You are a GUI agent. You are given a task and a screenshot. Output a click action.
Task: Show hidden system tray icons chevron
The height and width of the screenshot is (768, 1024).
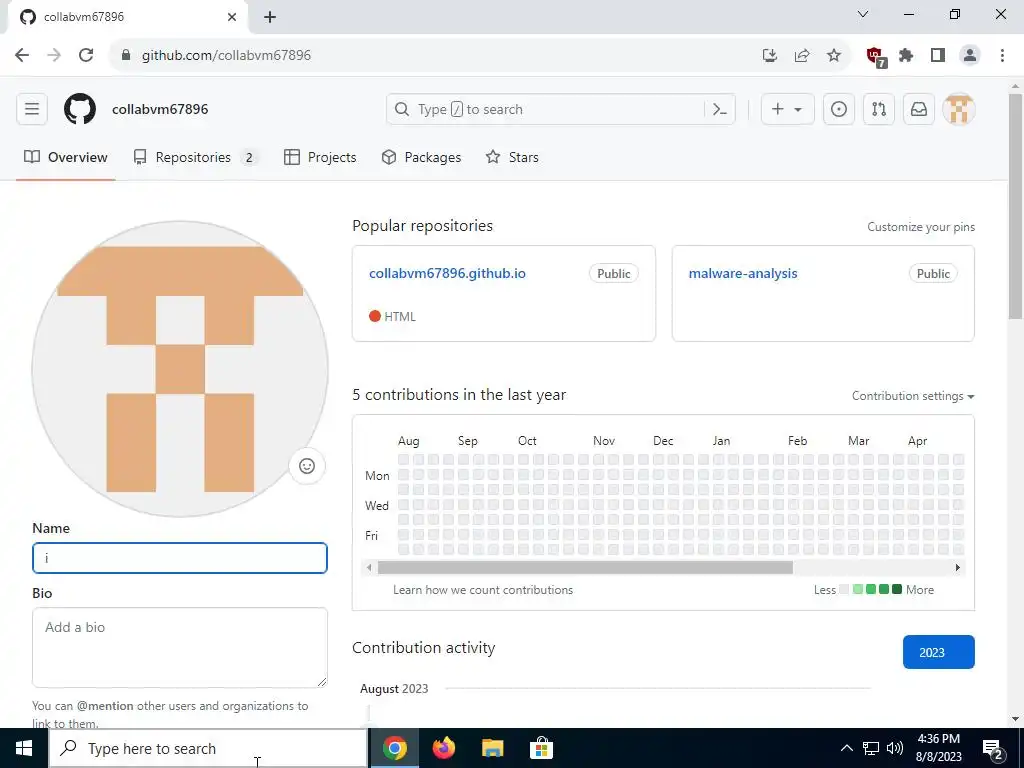846,748
